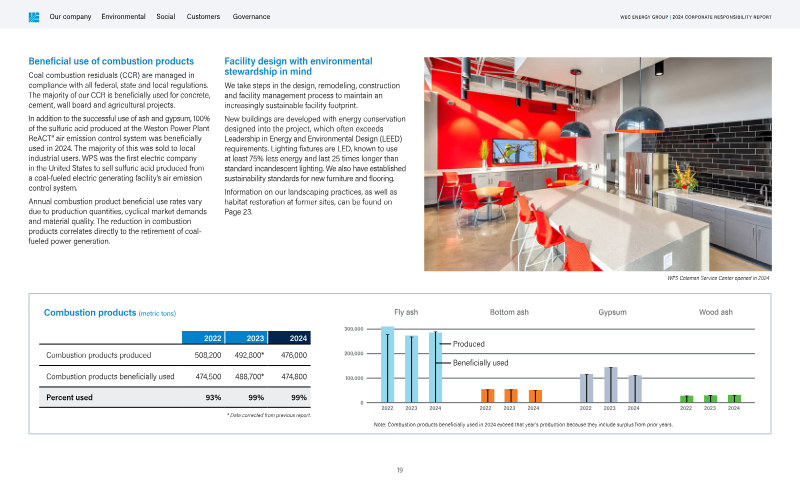Click the orange Bottom ash 2023 bar
This screenshot has width=800, height=485.
[510, 396]
